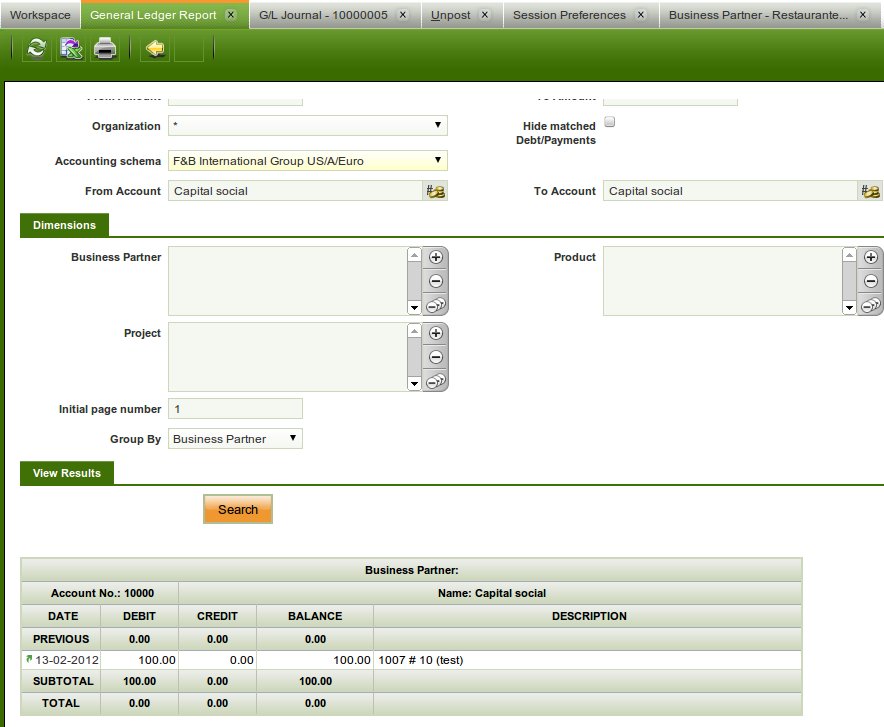This screenshot has height=727, width=884.
Task: Toggle Hide matched Debt/Payments checkbox
Action: (610, 122)
